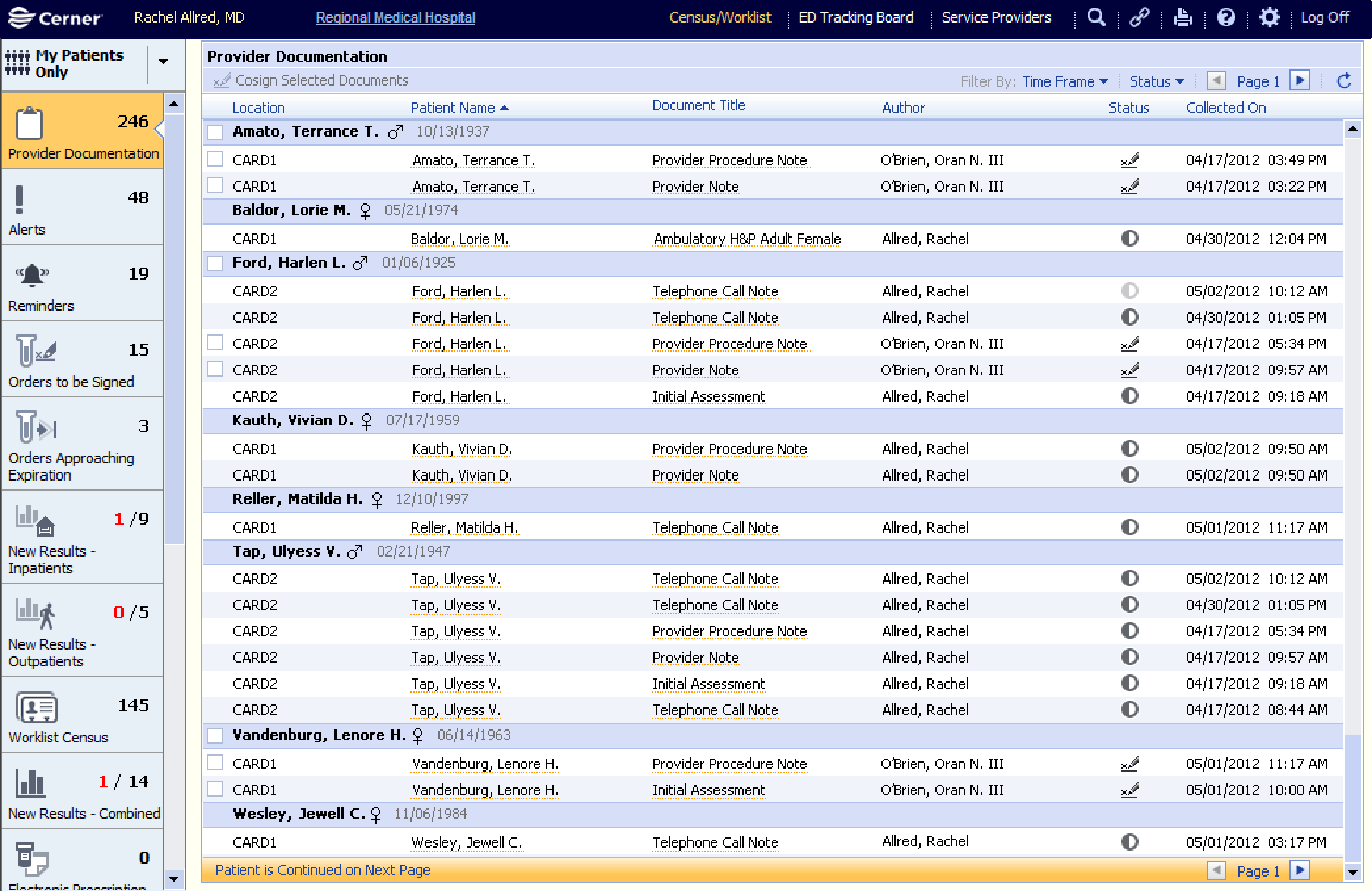Open ED Tracking Board menu item
This screenshot has height=891, width=1372.
pos(855,17)
